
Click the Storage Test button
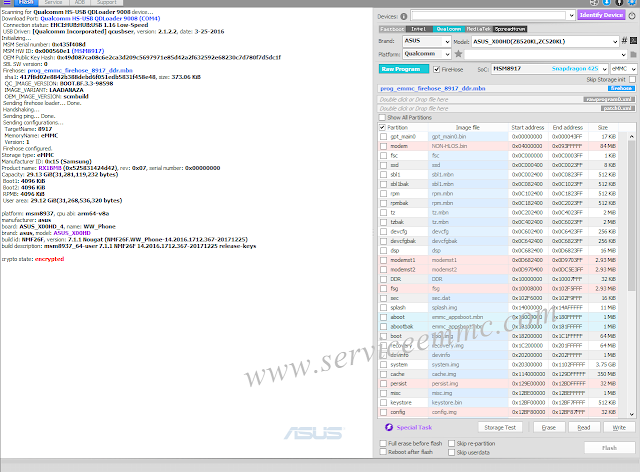(500, 427)
